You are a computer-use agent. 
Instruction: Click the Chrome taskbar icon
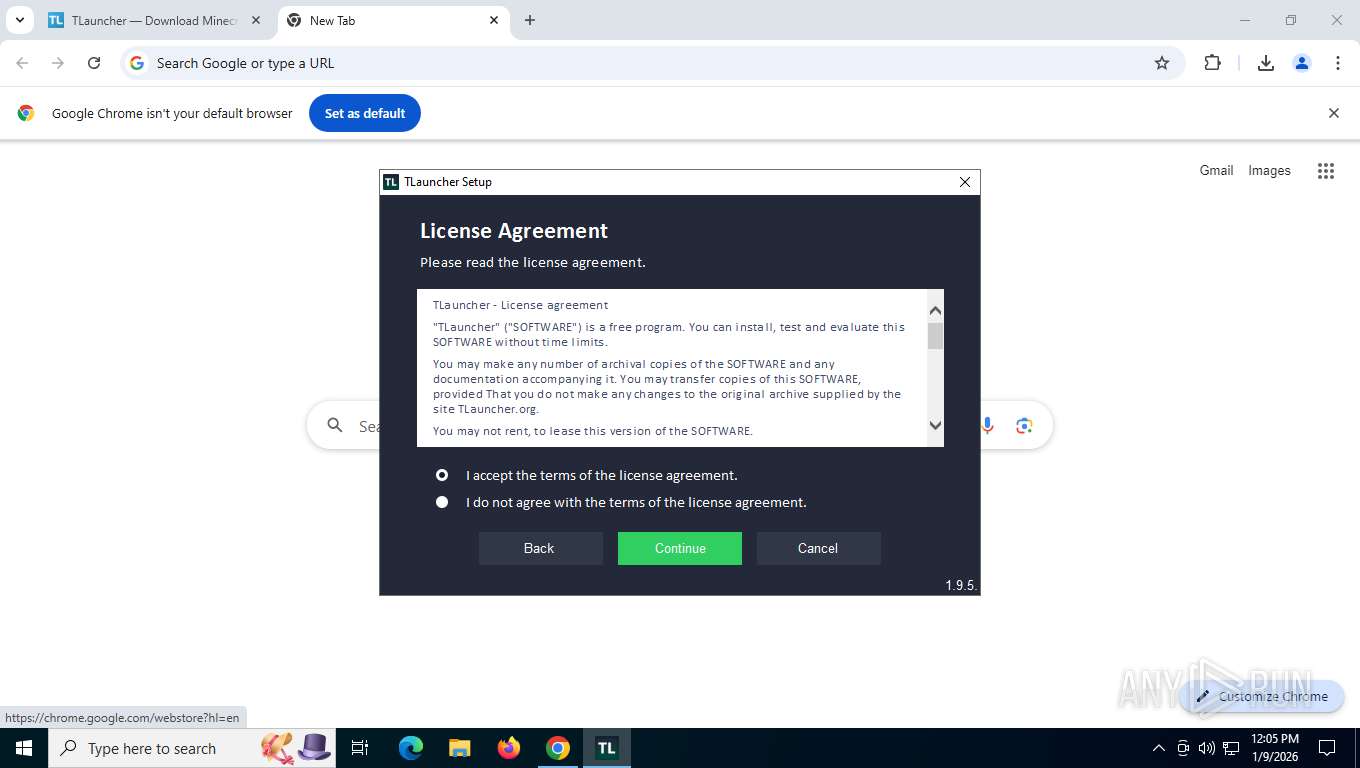click(x=558, y=748)
